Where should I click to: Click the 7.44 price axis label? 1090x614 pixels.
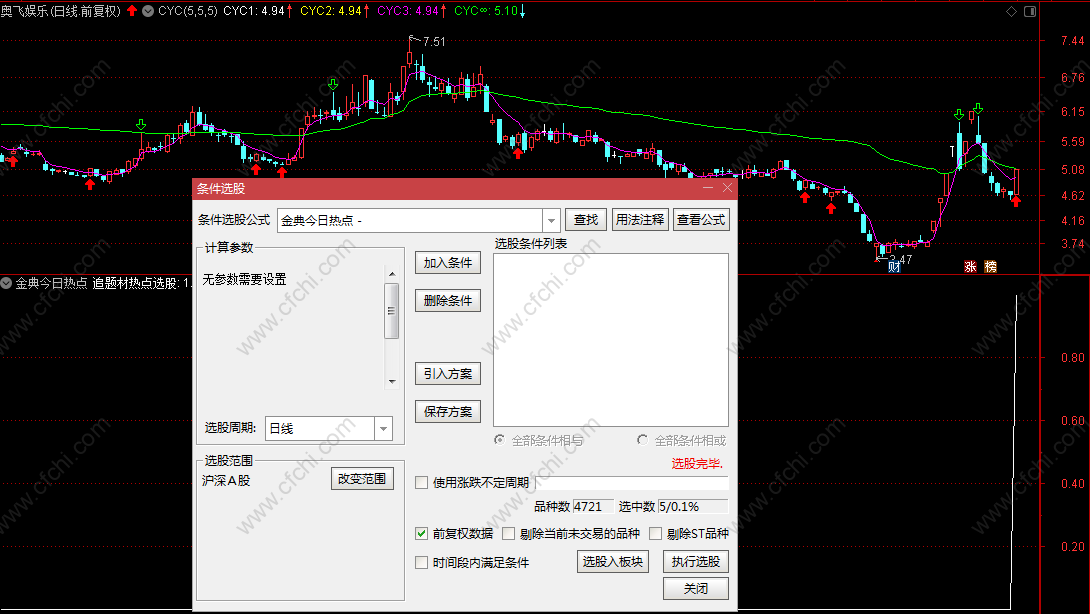(x=1073, y=41)
